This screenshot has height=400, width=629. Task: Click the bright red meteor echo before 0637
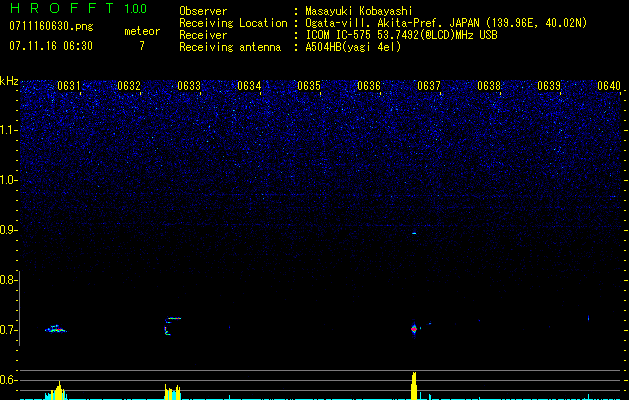coord(414,329)
